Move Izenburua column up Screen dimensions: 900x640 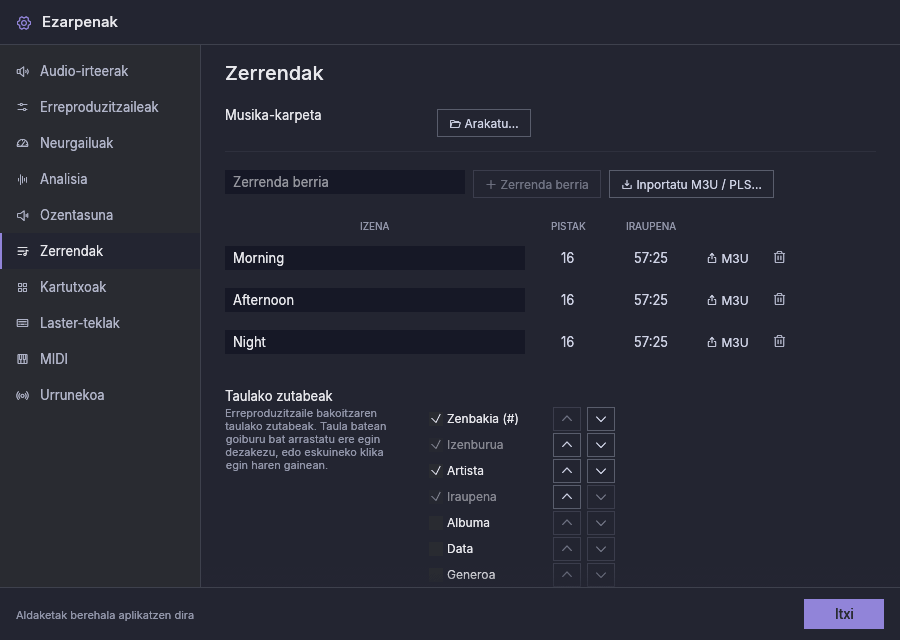click(567, 445)
